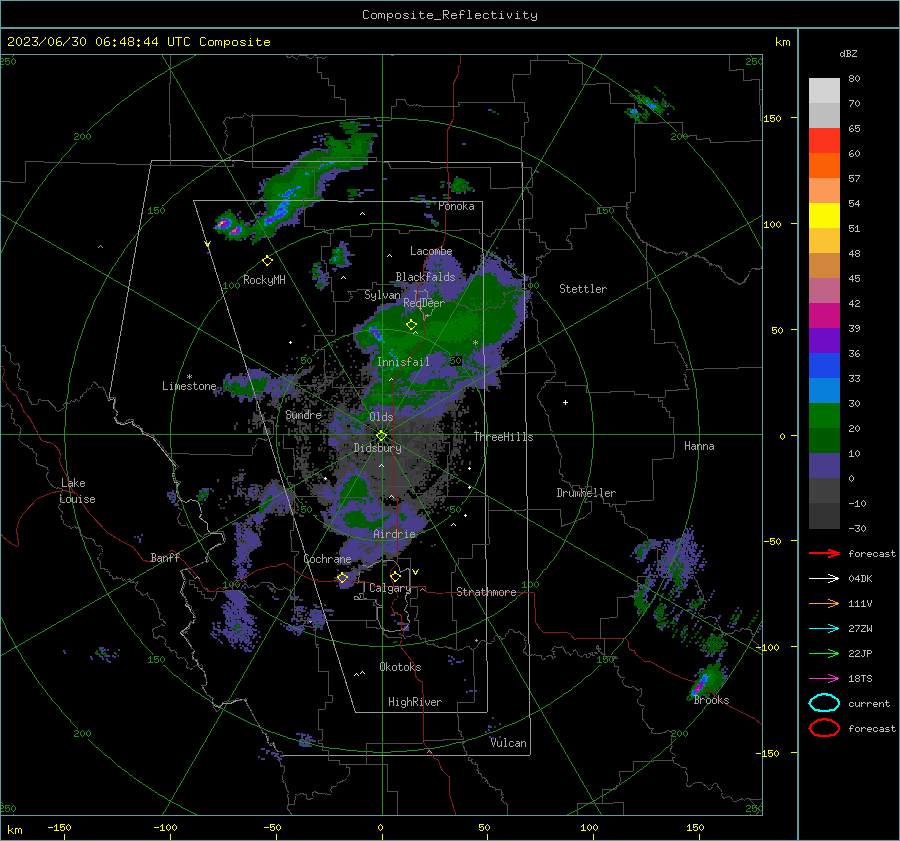Click the Drumheller city label

click(x=586, y=493)
